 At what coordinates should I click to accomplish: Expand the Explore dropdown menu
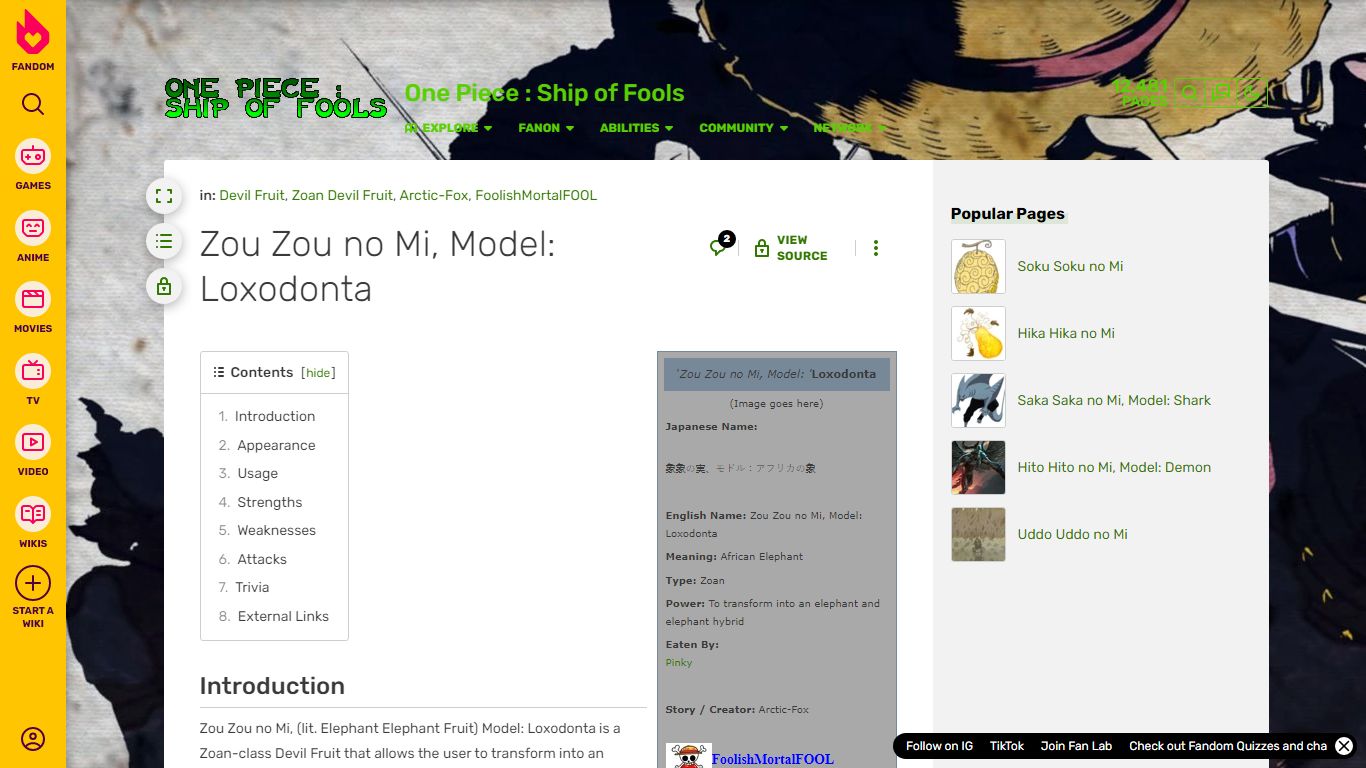pyautogui.click(x=448, y=128)
